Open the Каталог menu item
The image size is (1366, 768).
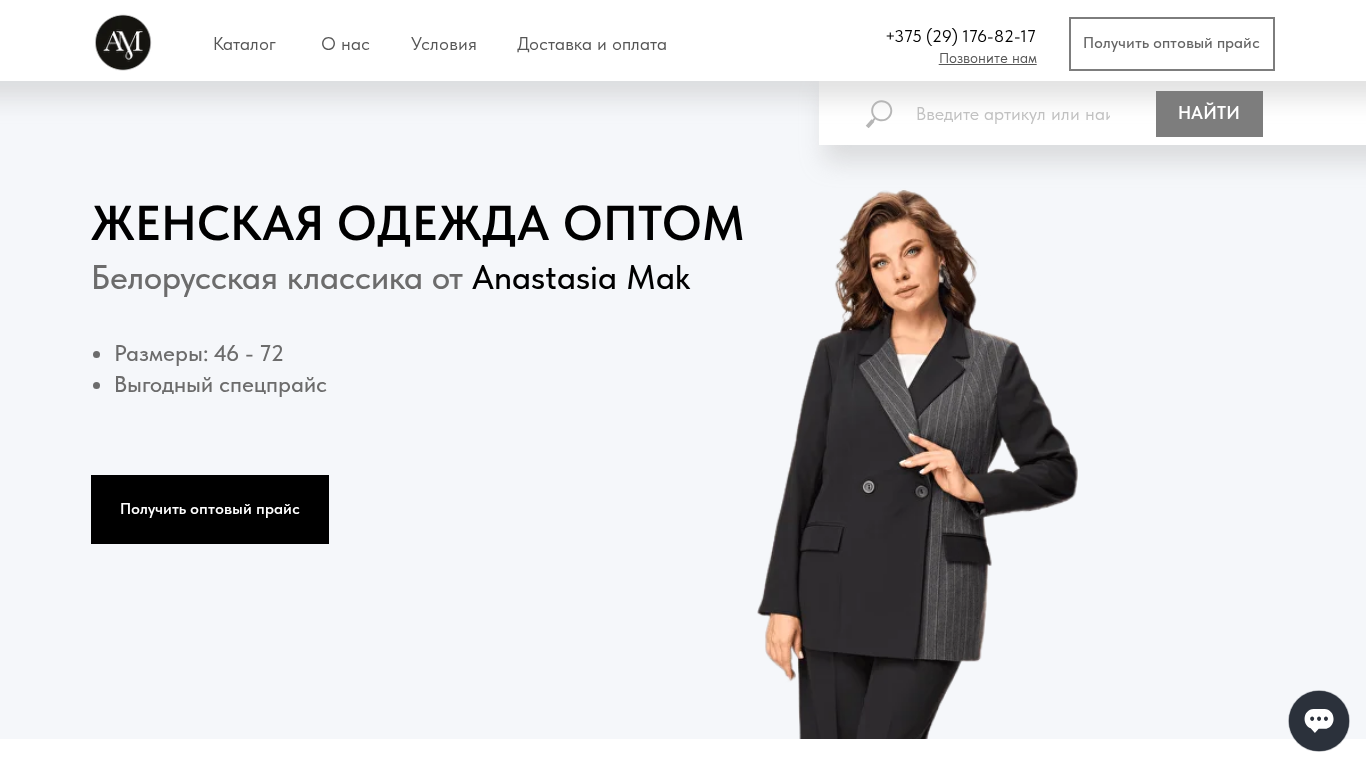[x=244, y=44]
